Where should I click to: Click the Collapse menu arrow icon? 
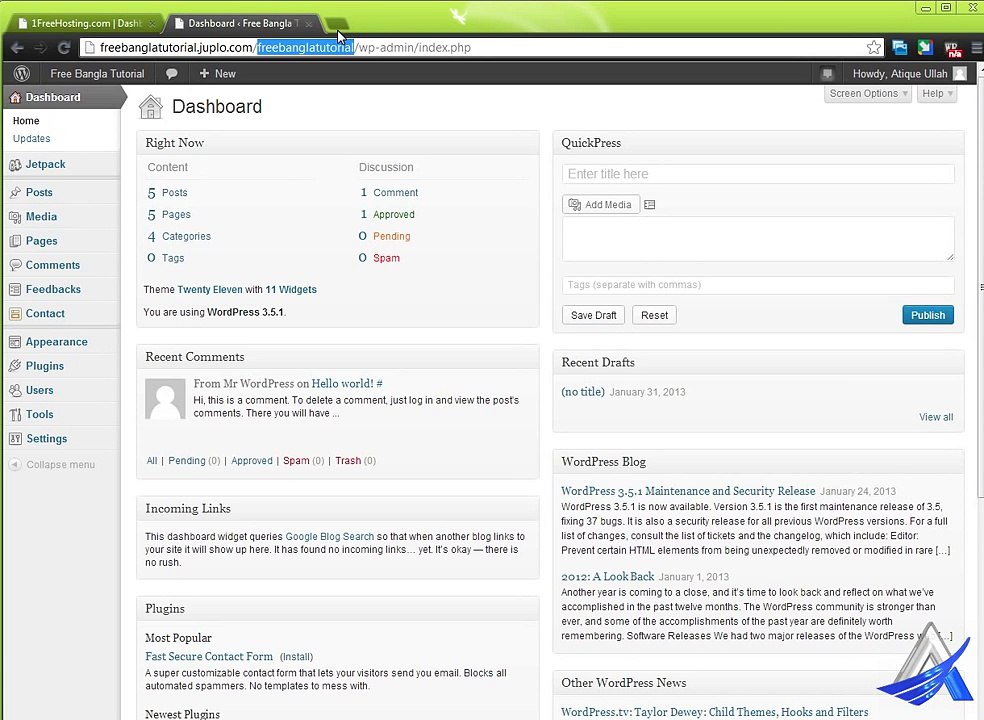[15, 465]
